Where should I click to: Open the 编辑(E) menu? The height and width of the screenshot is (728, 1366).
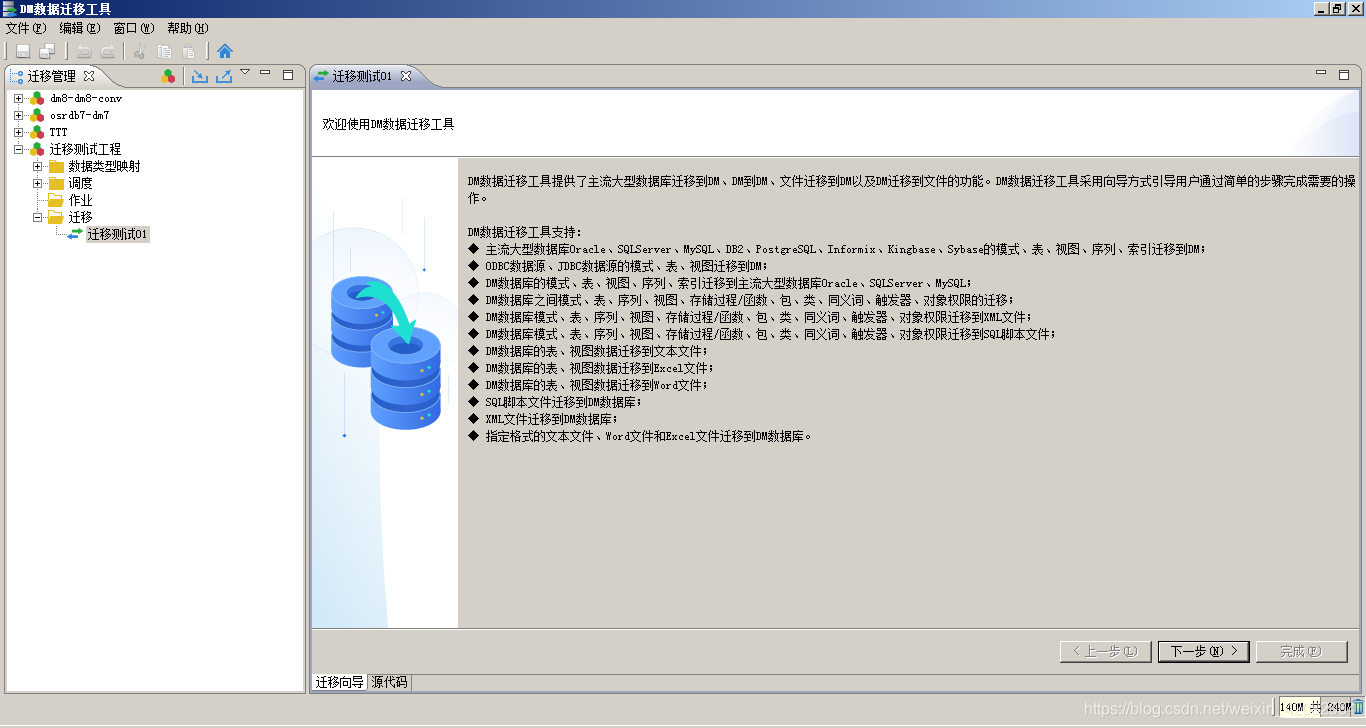pyautogui.click(x=80, y=28)
